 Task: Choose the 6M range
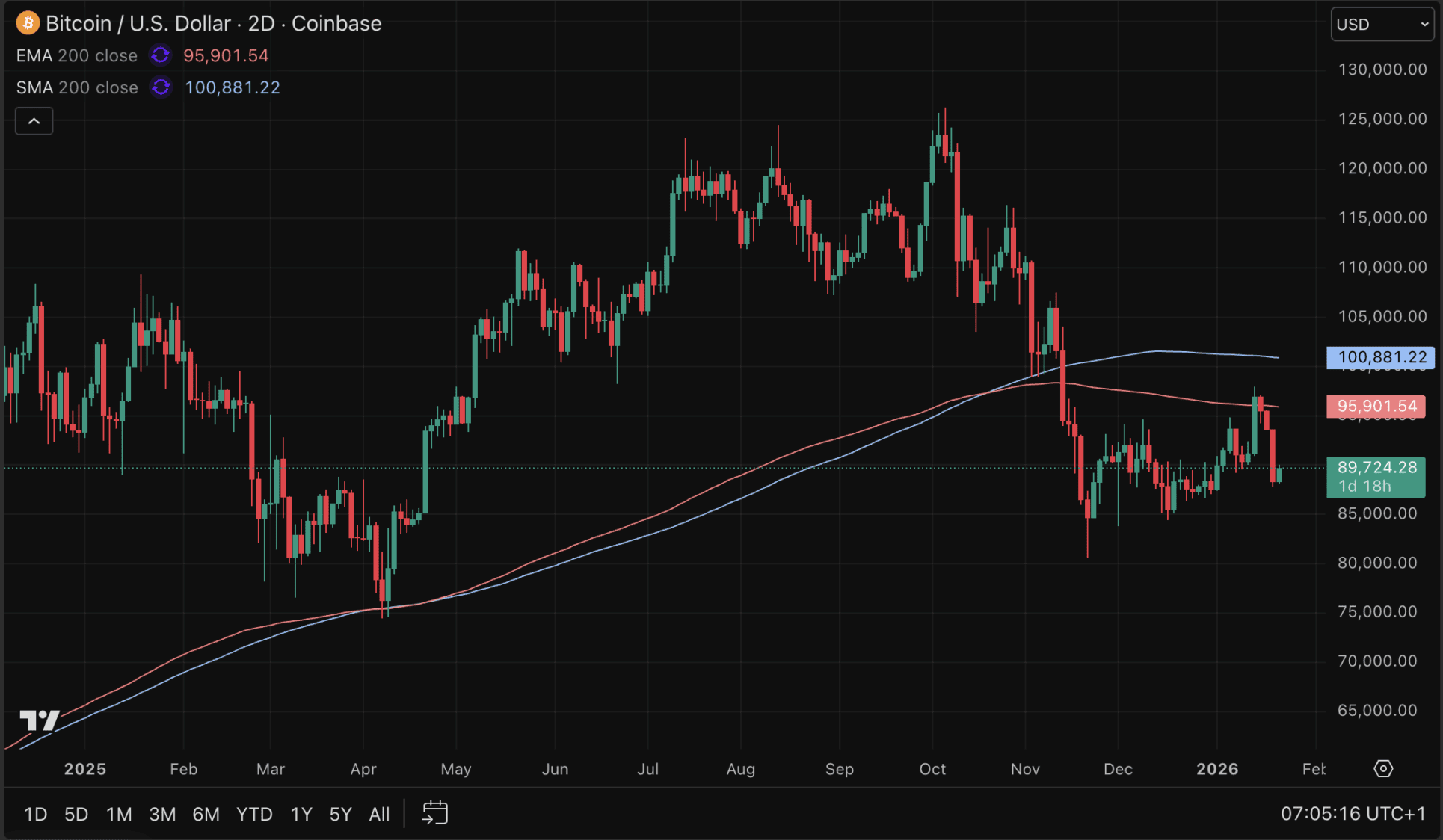(206, 814)
